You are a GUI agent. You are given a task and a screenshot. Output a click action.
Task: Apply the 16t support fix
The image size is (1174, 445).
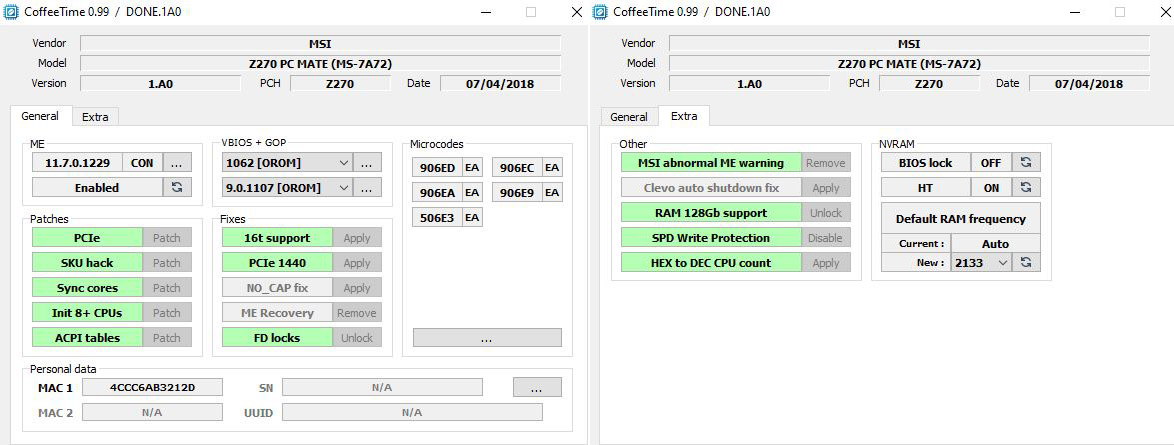coord(357,237)
